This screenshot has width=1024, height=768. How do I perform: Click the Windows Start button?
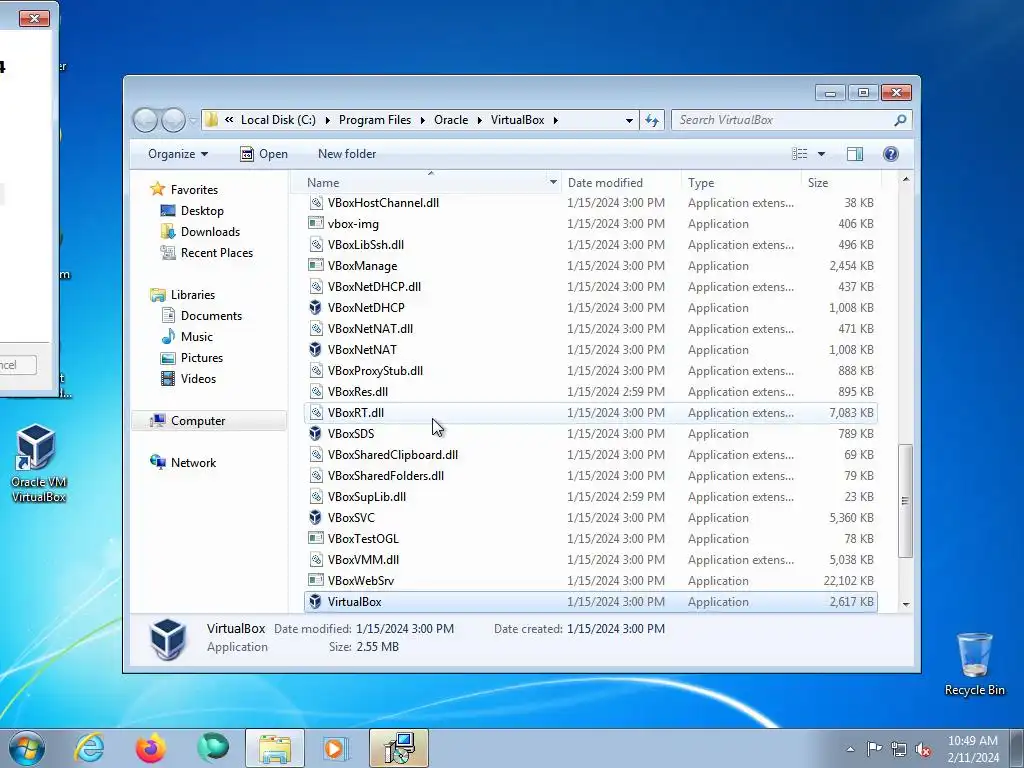click(x=27, y=748)
